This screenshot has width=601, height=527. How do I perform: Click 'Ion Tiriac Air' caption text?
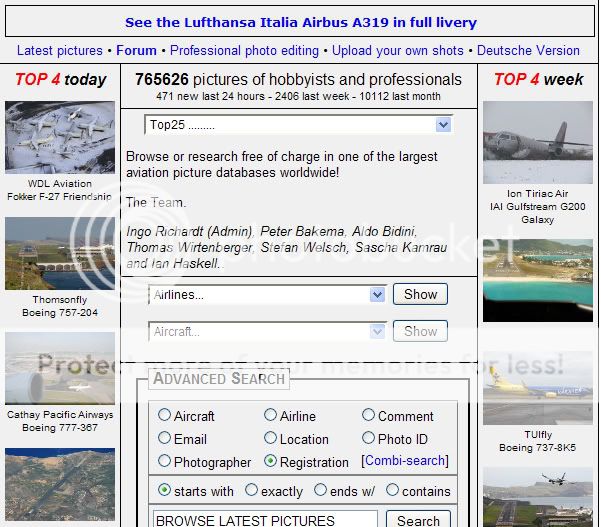coord(538,194)
